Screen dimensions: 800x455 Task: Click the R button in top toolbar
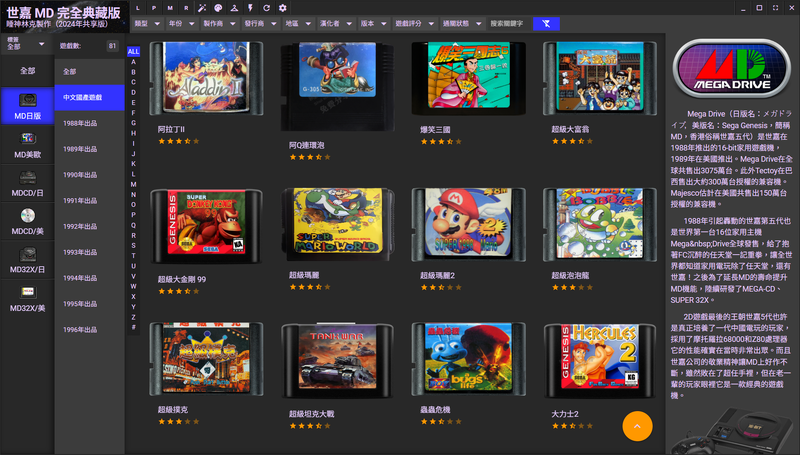click(186, 8)
